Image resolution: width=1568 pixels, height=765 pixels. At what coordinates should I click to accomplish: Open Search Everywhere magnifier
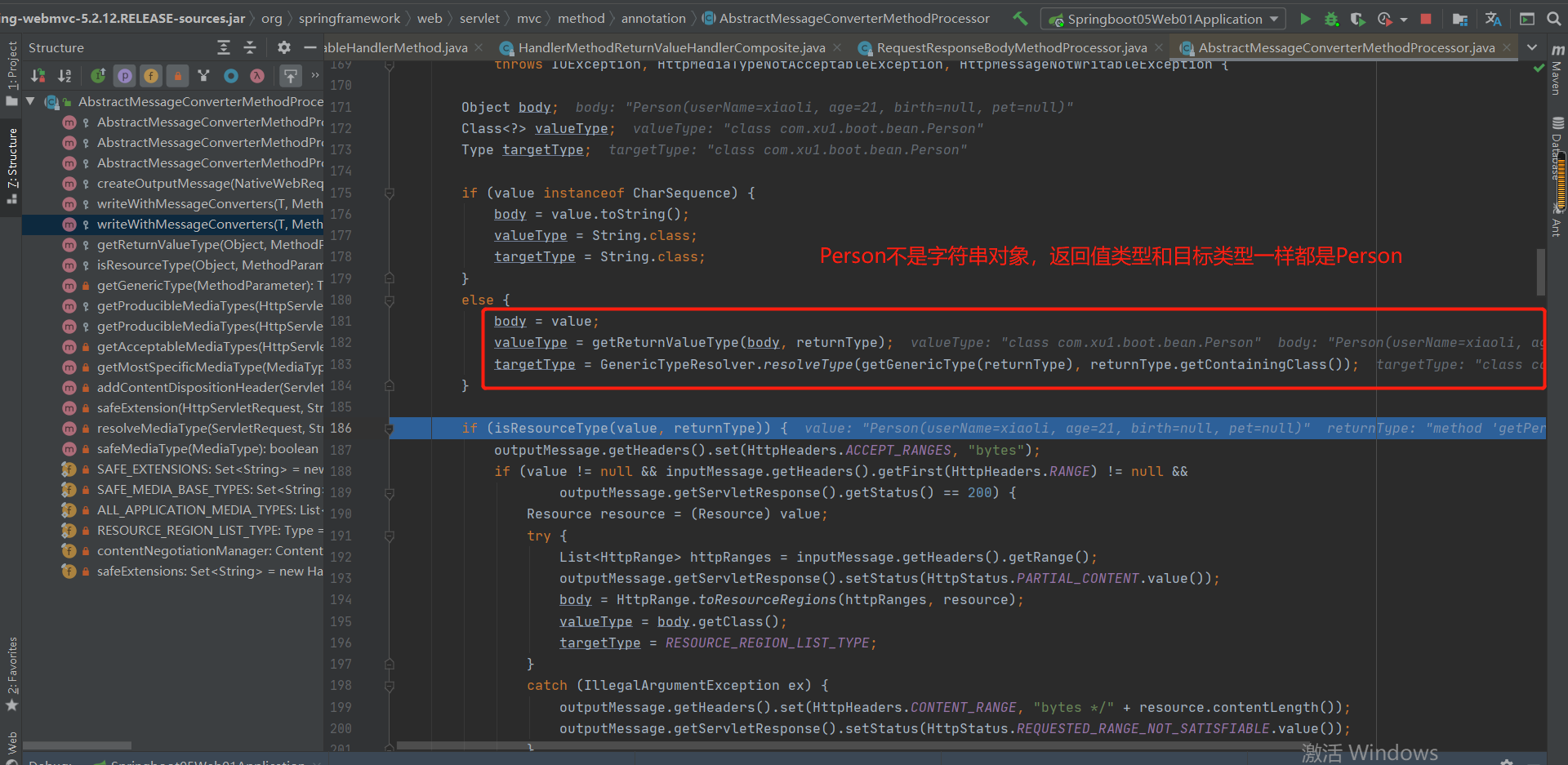pyautogui.click(x=1553, y=18)
